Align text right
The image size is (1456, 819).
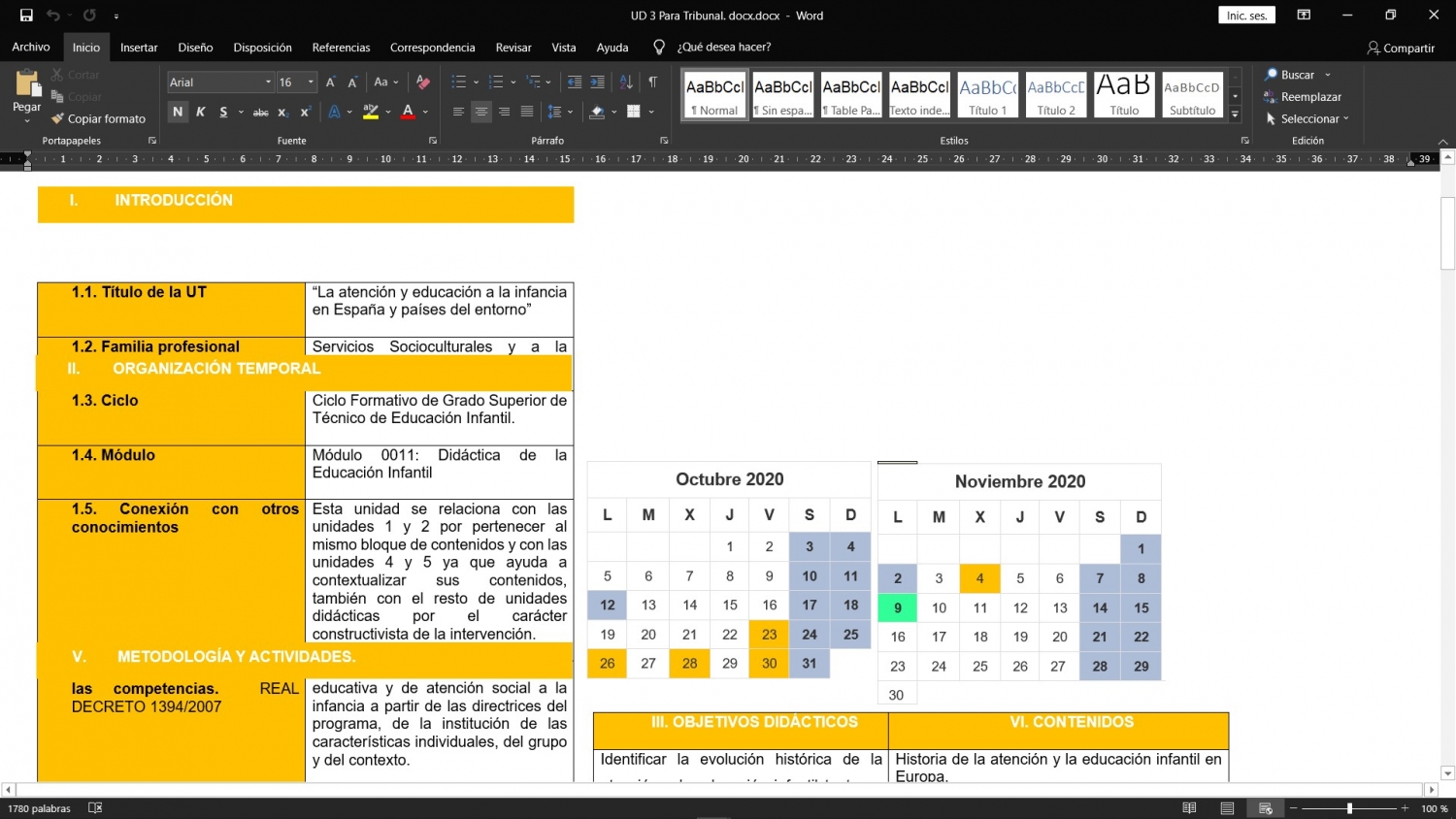pos(504,113)
